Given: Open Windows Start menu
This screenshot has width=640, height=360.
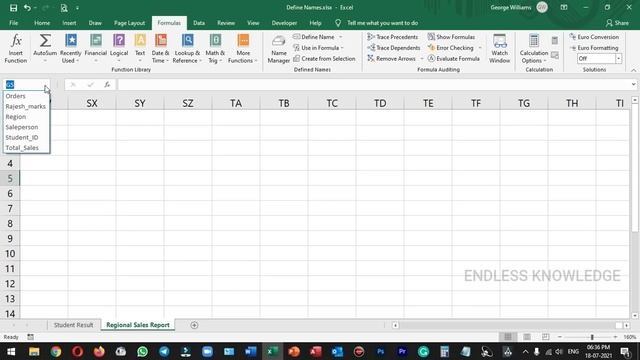Looking at the screenshot, I should click(x=11, y=351).
